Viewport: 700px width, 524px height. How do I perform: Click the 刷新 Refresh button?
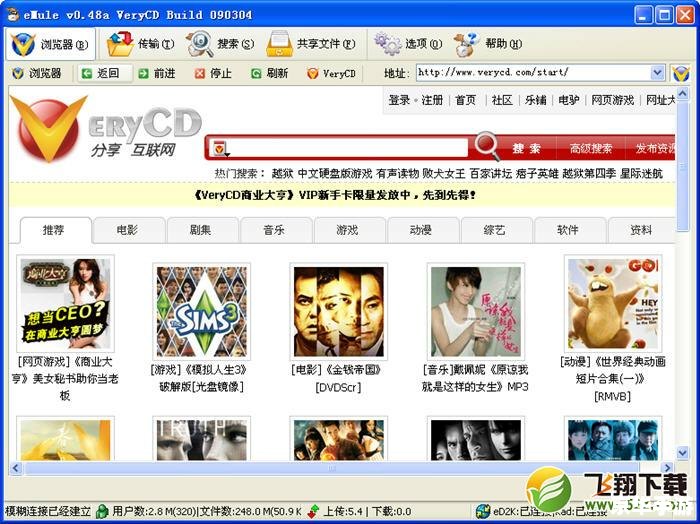click(270, 73)
